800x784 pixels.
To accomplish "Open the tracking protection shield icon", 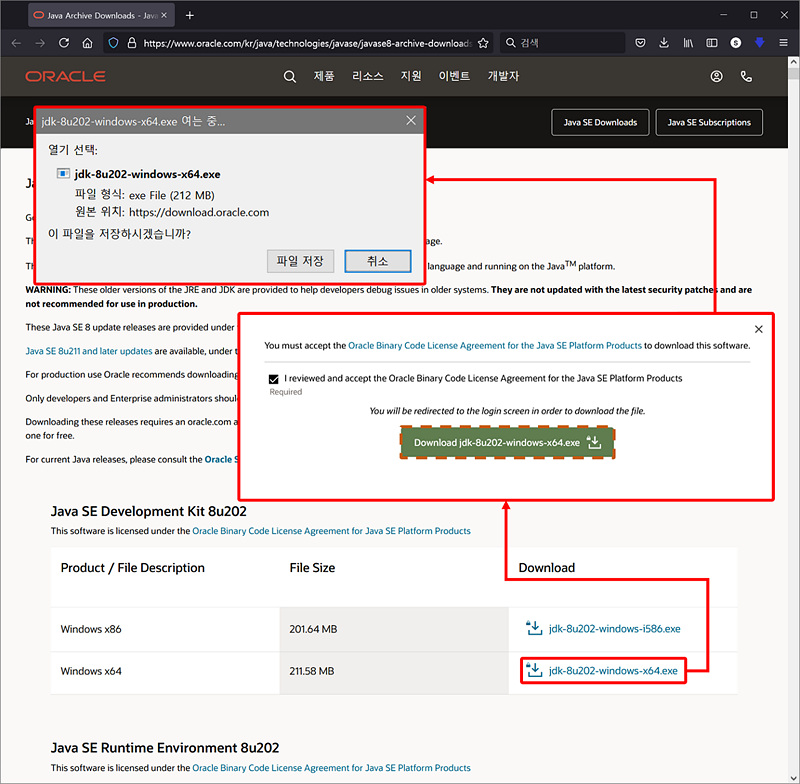I will pyautogui.click(x=113, y=43).
